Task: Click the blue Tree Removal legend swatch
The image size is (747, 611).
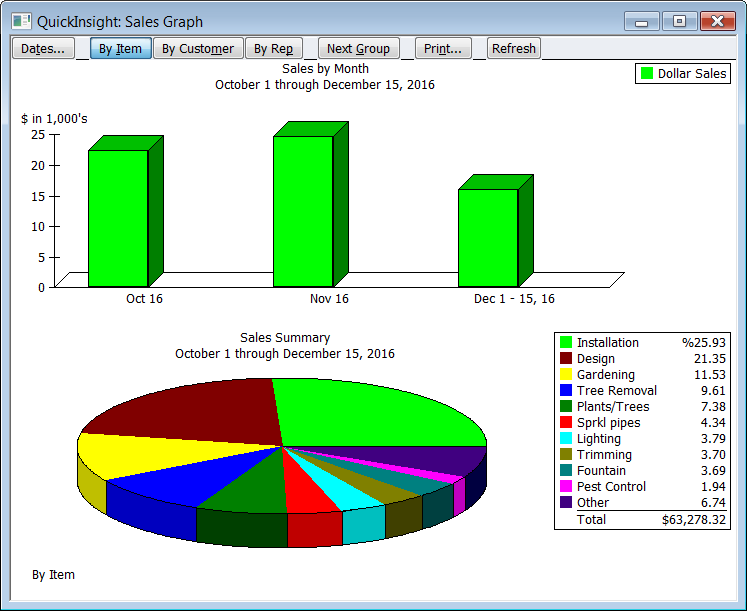Action: (566, 391)
